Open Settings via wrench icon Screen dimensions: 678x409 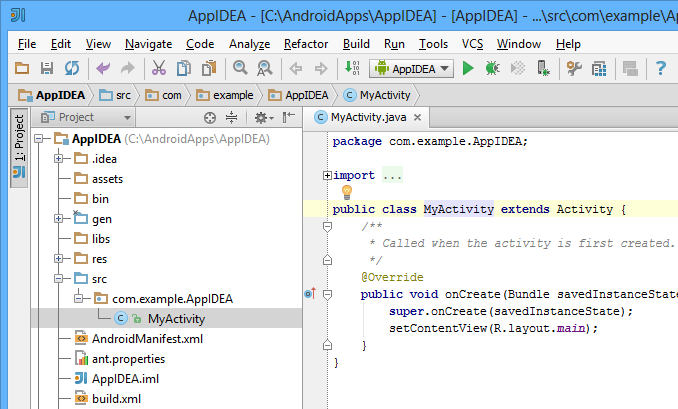coord(574,68)
